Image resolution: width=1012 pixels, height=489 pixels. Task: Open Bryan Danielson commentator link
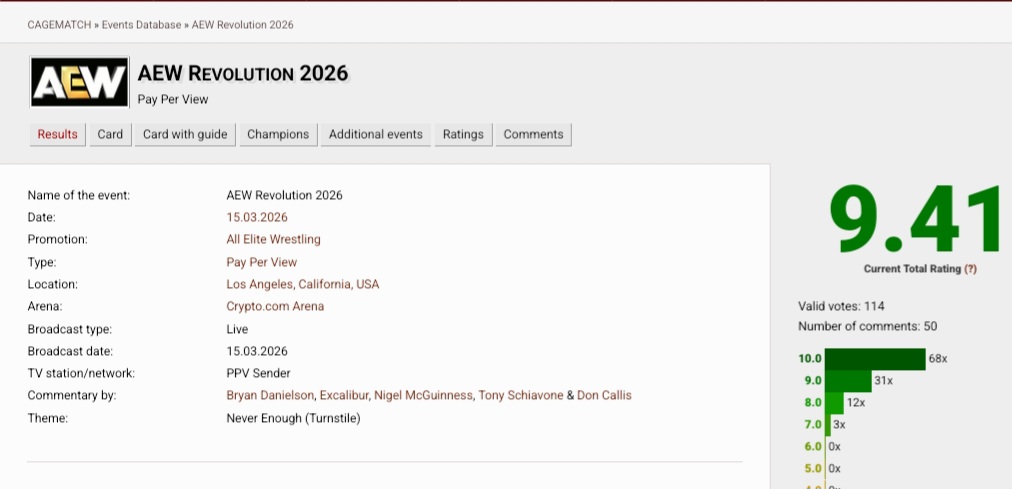270,395
